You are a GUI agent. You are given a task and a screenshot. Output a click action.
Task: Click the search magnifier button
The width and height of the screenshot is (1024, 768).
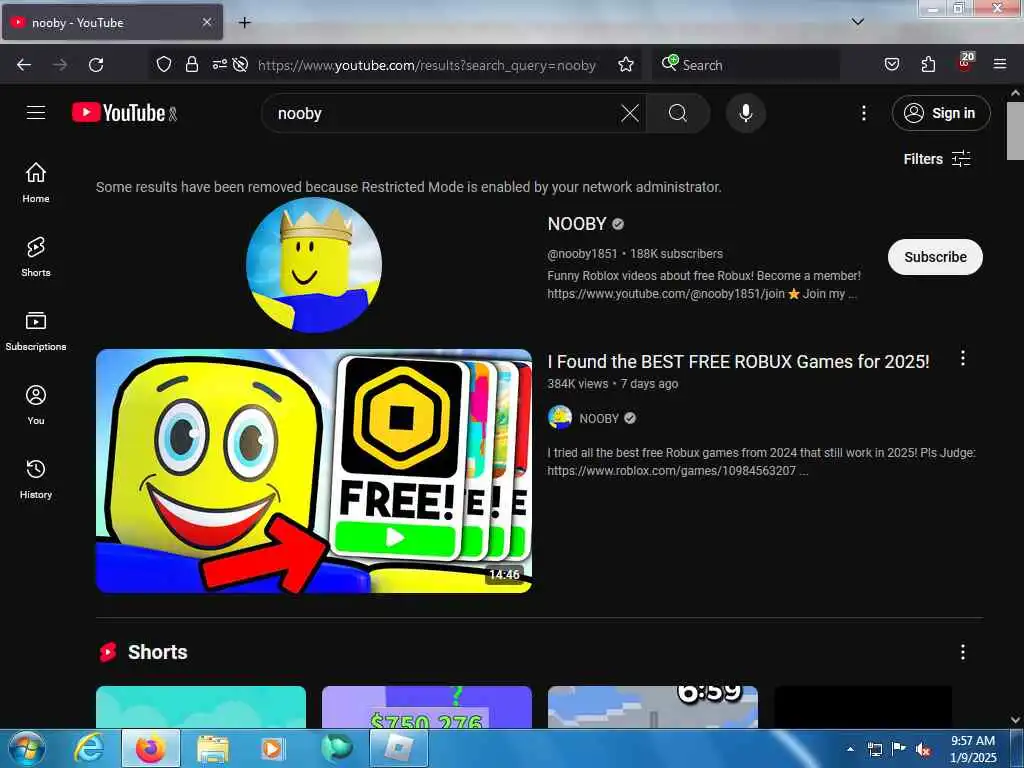click(x=678, y=113)
